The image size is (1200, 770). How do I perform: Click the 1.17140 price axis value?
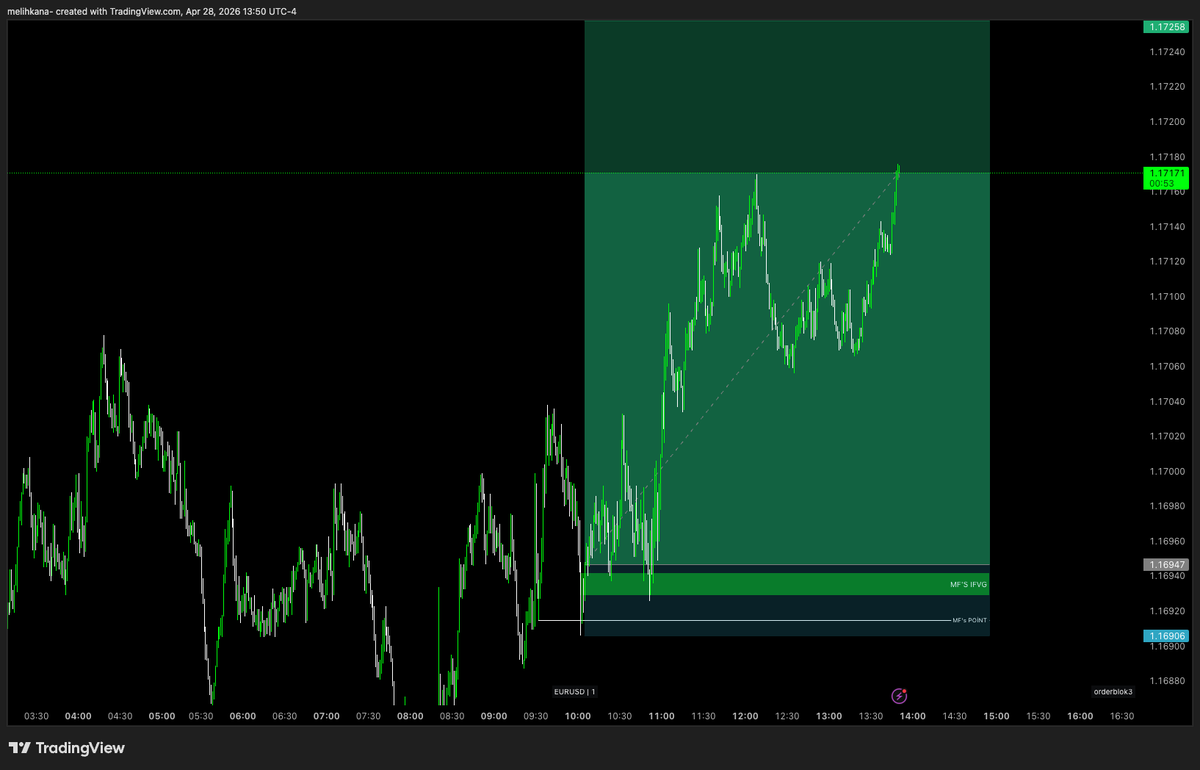(x=1168, y=227)
